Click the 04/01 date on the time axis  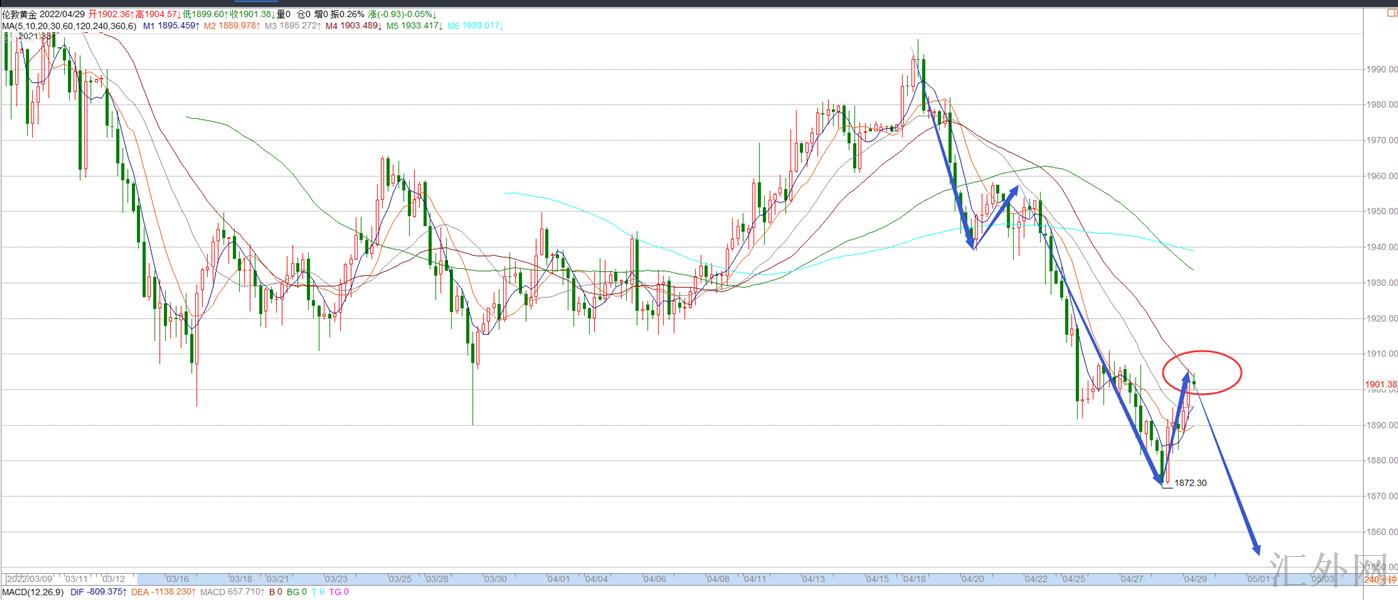click(558, 579)
